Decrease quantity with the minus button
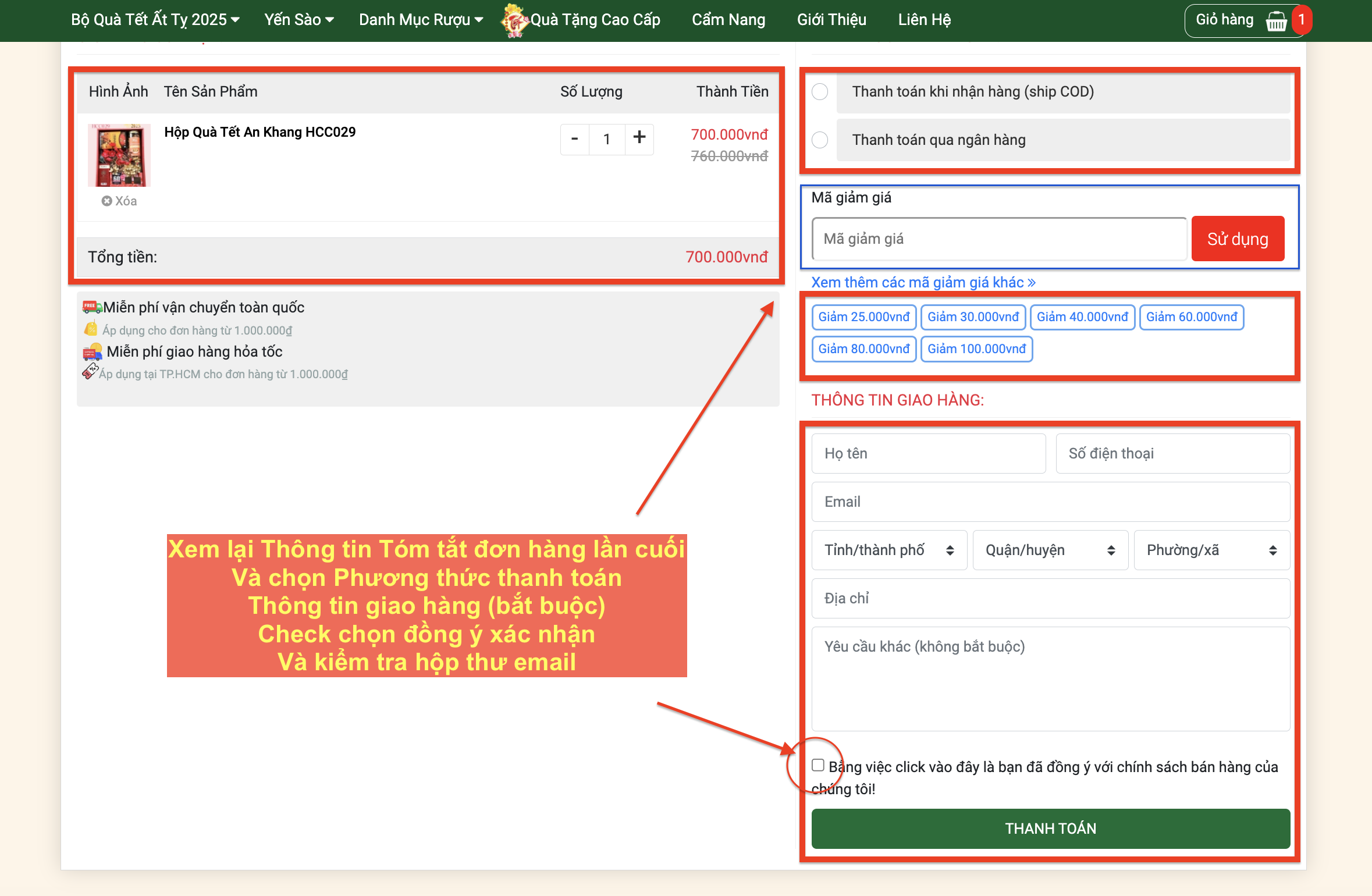1372x896 pixels. coord(575,139)
